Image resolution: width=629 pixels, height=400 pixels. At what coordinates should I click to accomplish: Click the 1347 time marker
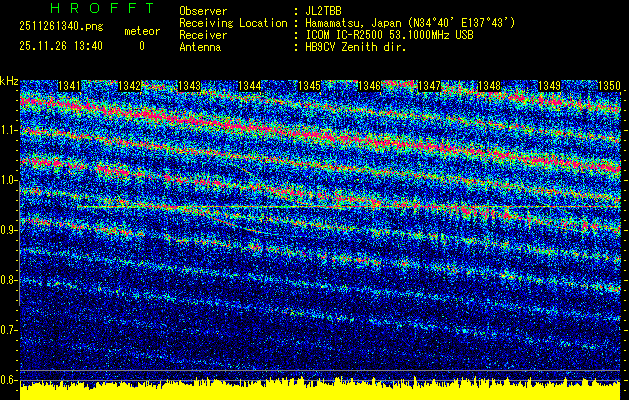point(429,87)
